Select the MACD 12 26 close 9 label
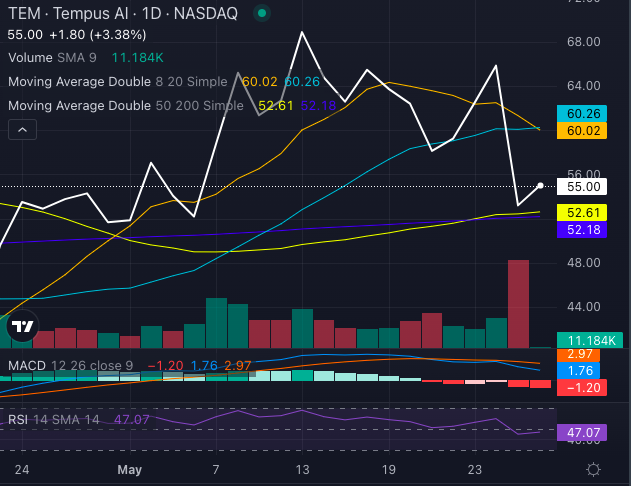The width and height of the screenshot is (631, 486). 70,366
